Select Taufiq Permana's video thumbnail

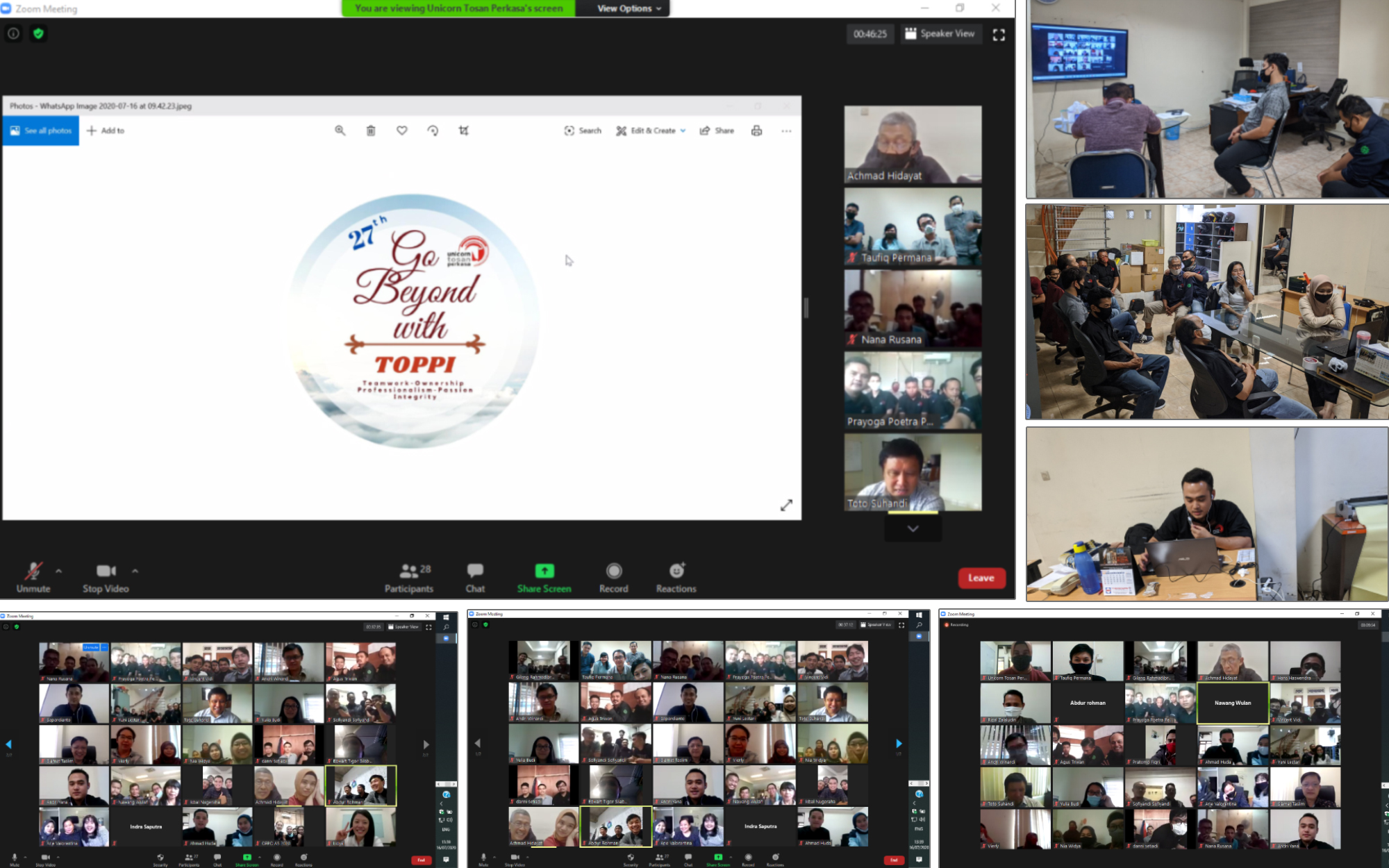point(913,226)
